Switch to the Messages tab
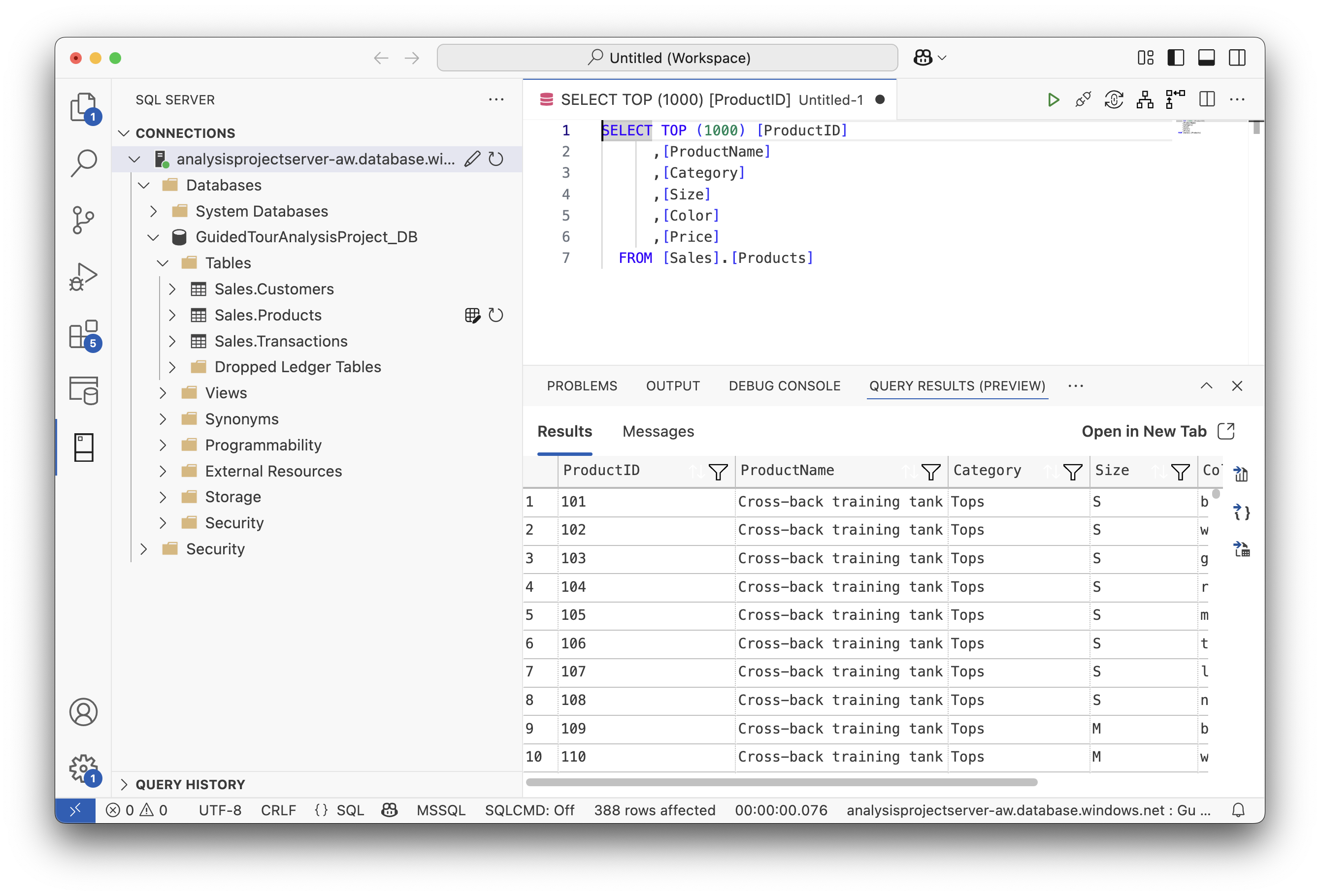 (x=658, y=432)
